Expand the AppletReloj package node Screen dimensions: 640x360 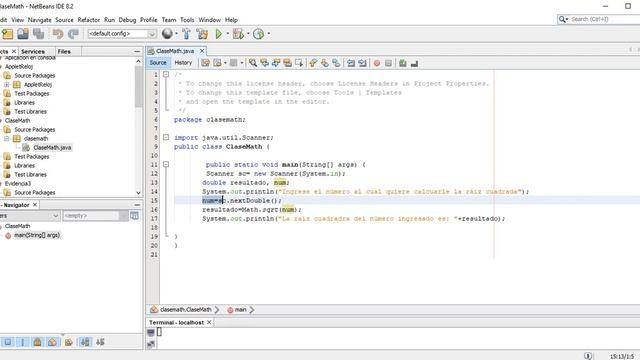[7, 84]
